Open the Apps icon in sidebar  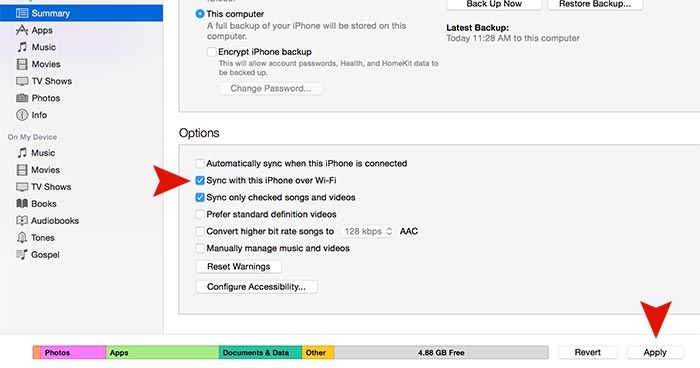coord(22,30)
